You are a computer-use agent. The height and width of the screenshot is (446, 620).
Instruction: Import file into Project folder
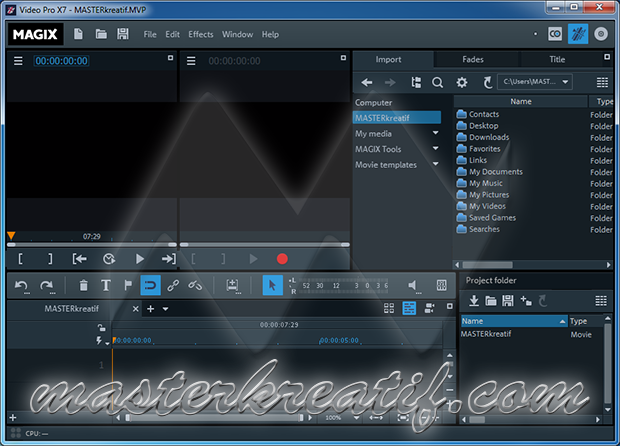[474, 301]
